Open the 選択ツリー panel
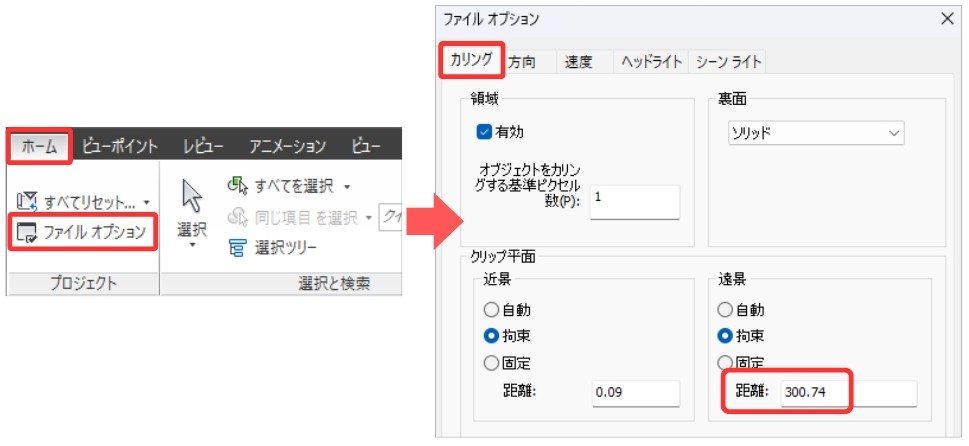The height and width of the screenshot is (446, 969). (x=273, y=248)
